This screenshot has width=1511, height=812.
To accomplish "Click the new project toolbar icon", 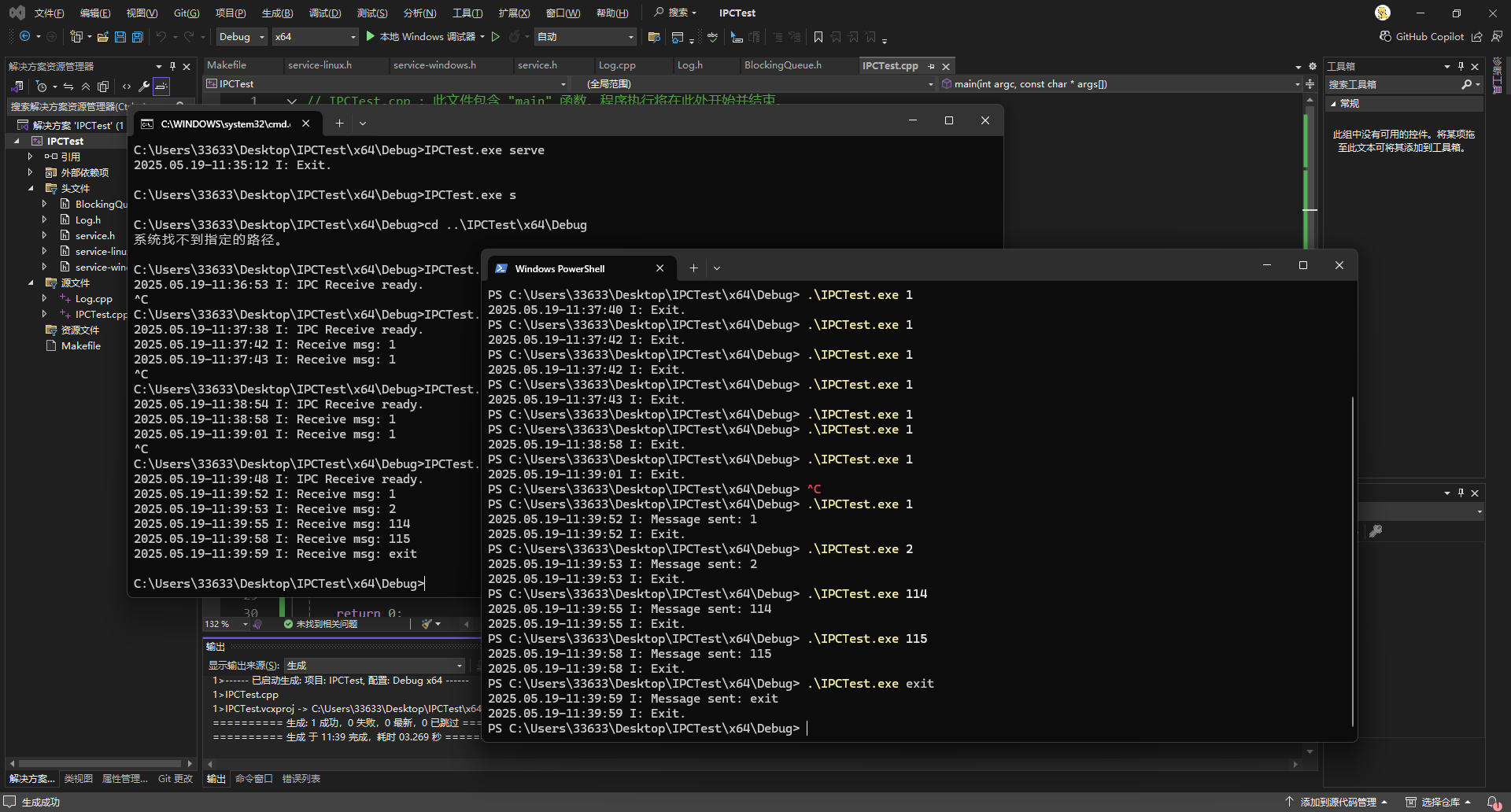I will pos(76,36).
